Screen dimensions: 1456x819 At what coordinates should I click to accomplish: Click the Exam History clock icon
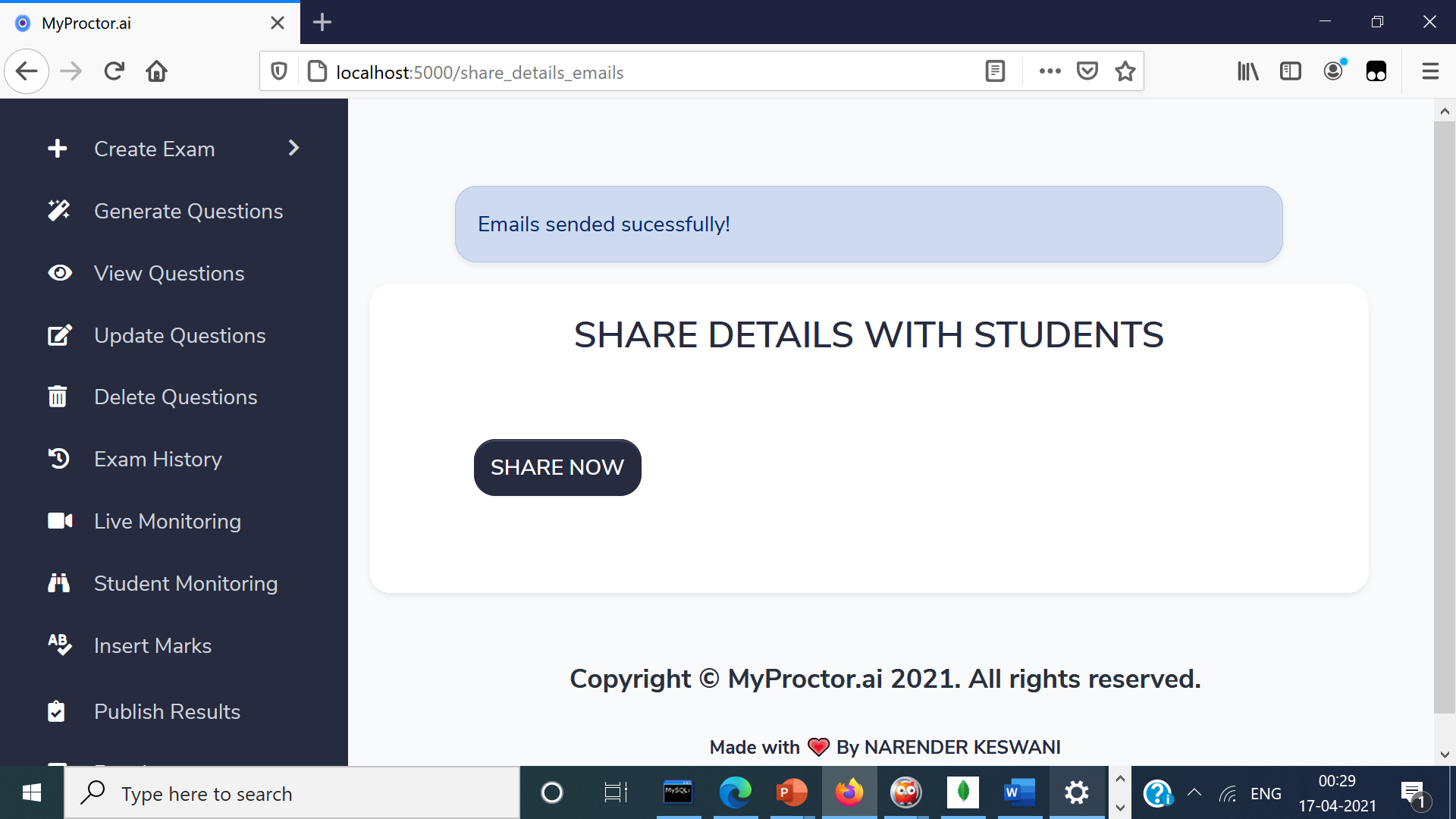click(x=59, y=459)
